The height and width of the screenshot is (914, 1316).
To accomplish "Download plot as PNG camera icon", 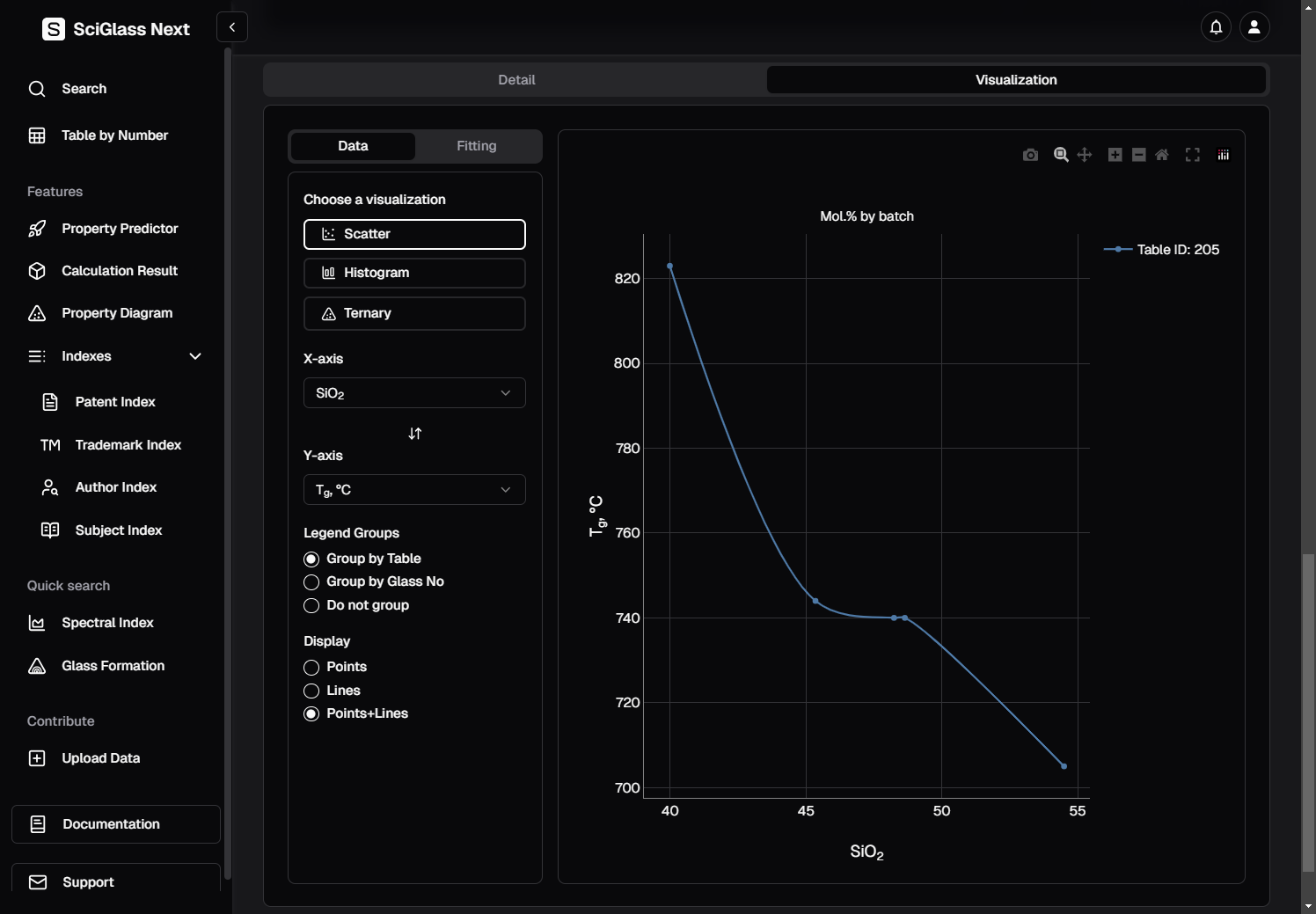I will [x=1030, y=155].
